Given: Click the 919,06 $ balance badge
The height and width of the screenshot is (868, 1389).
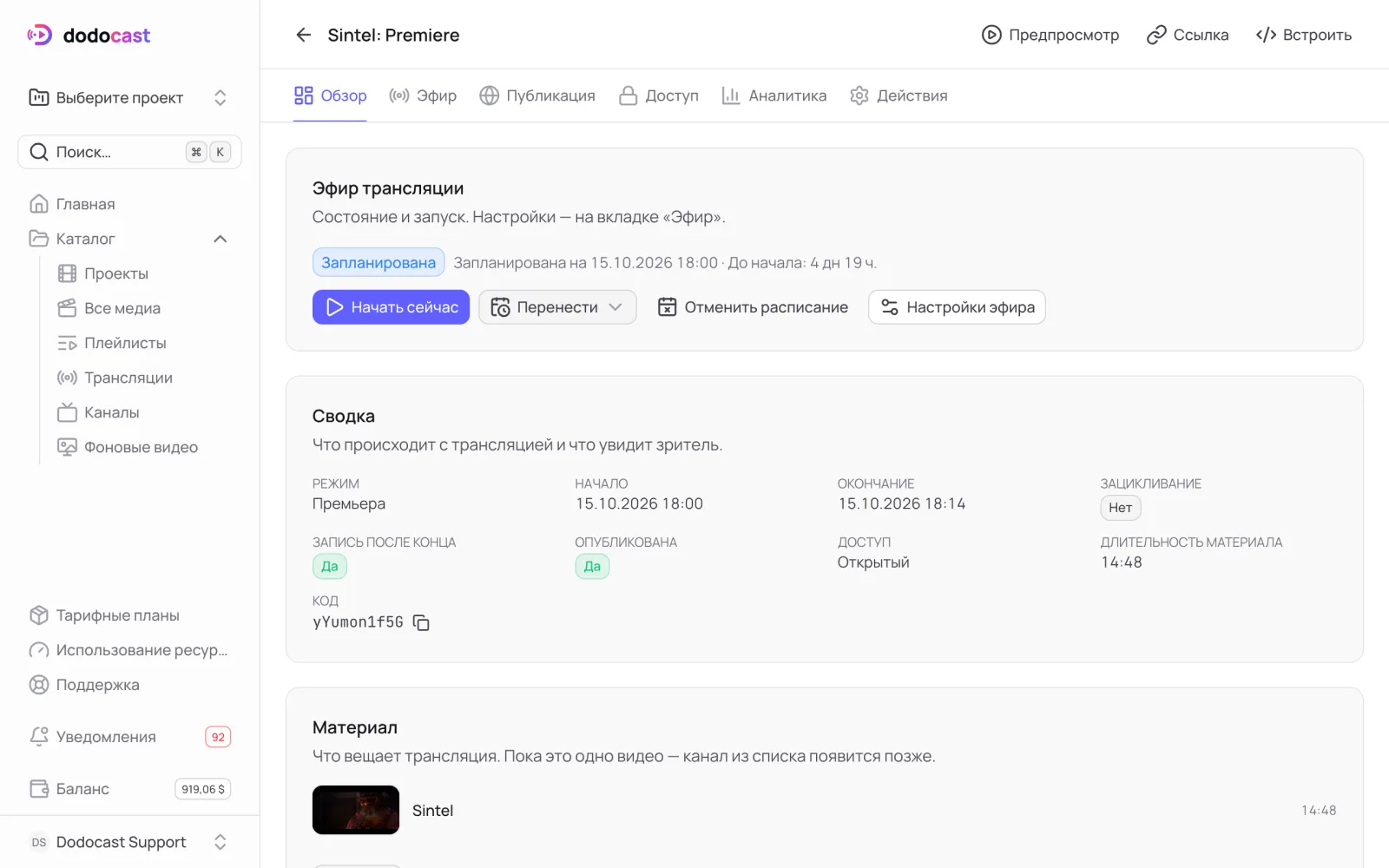Looking at the screenshot, I should 203,789.
